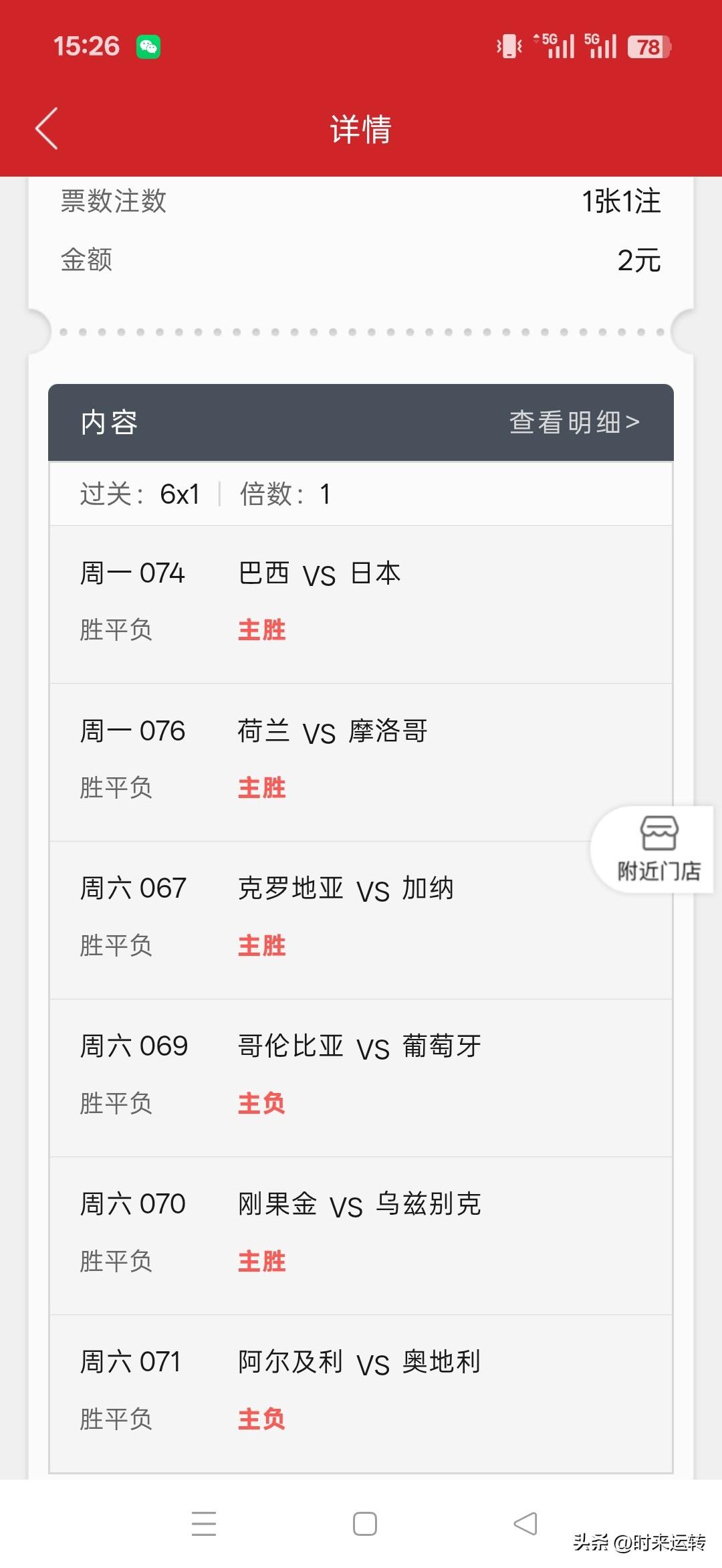Screen dimensions: 722x1568
Task: Tap 主胜 pick for 克罗地亚 VS 加纳
Action: pos(262,946)
